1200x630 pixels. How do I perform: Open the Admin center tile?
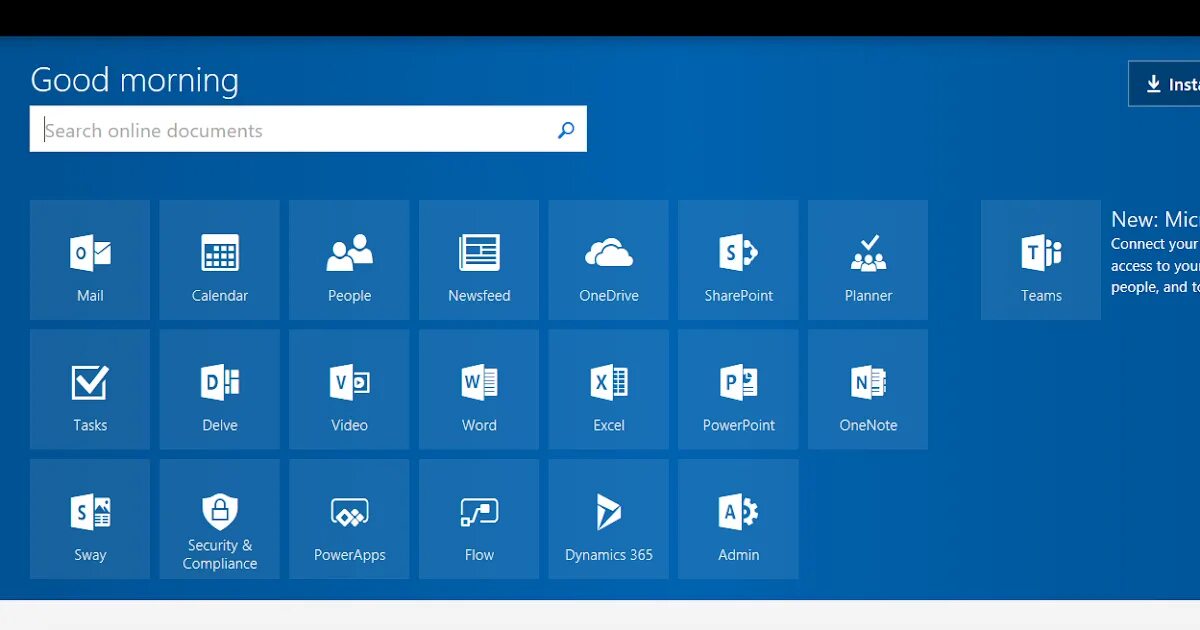coord(738,519)
